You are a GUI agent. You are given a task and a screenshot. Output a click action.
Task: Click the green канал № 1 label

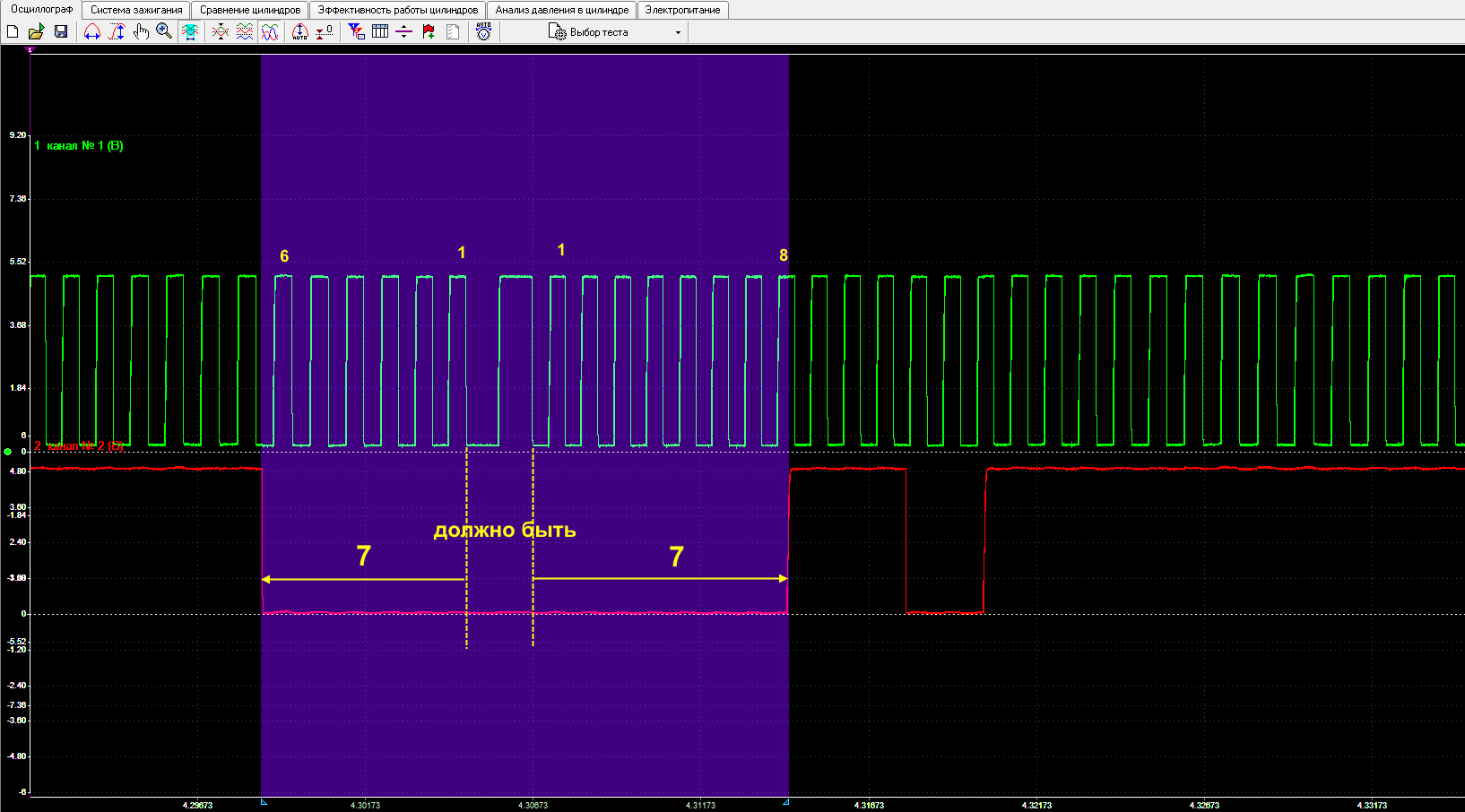click(79, 145)
